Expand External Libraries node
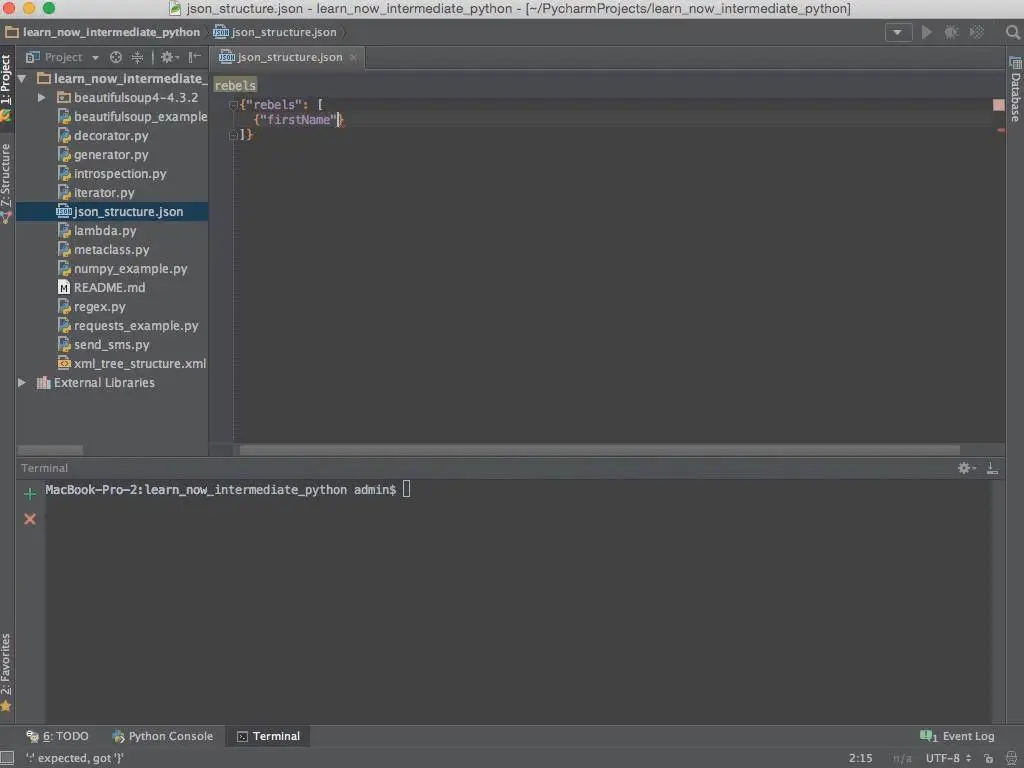This screenshot has height=768, width=1024. [22, 383]
